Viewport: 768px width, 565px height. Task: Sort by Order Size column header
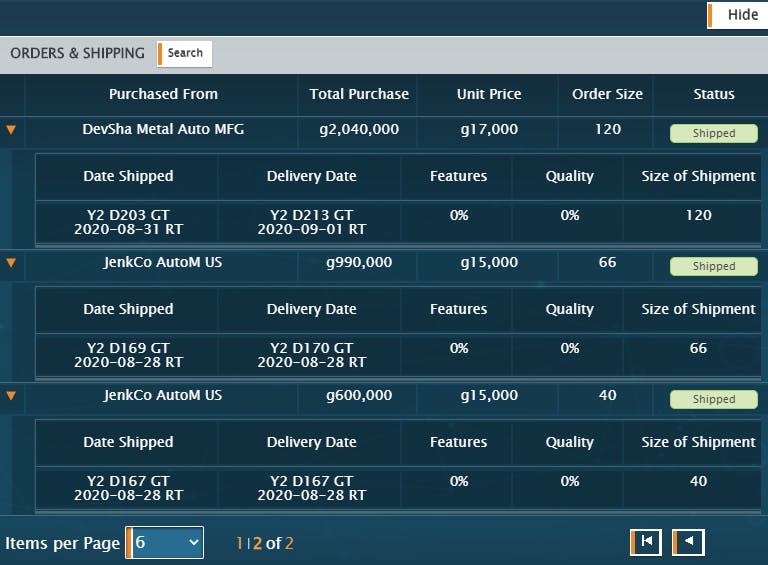pyautogui.click(x=607, y=94)
